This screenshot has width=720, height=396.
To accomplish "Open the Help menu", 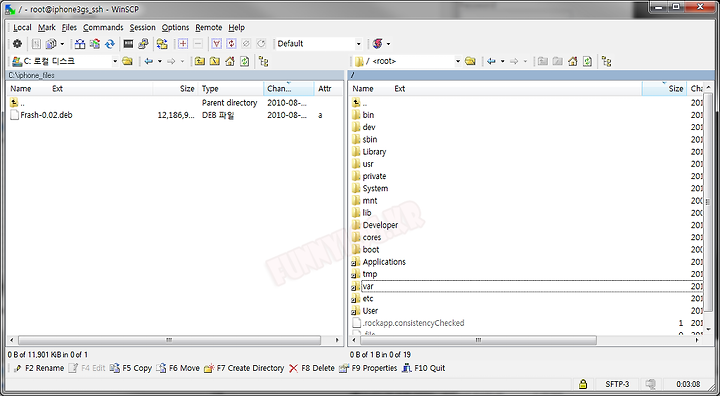I will [x=236, y=28].
